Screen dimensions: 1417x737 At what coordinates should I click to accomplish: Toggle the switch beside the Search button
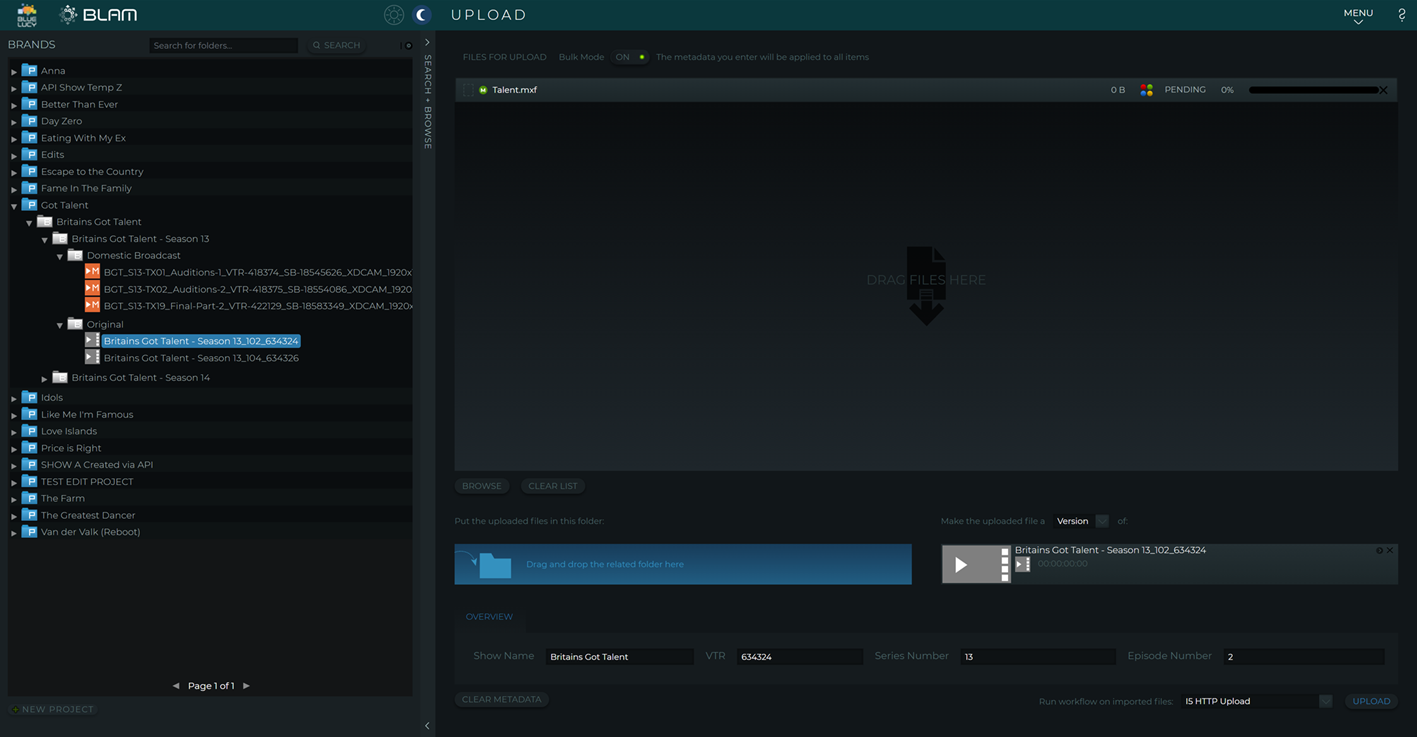pos(406,45)
